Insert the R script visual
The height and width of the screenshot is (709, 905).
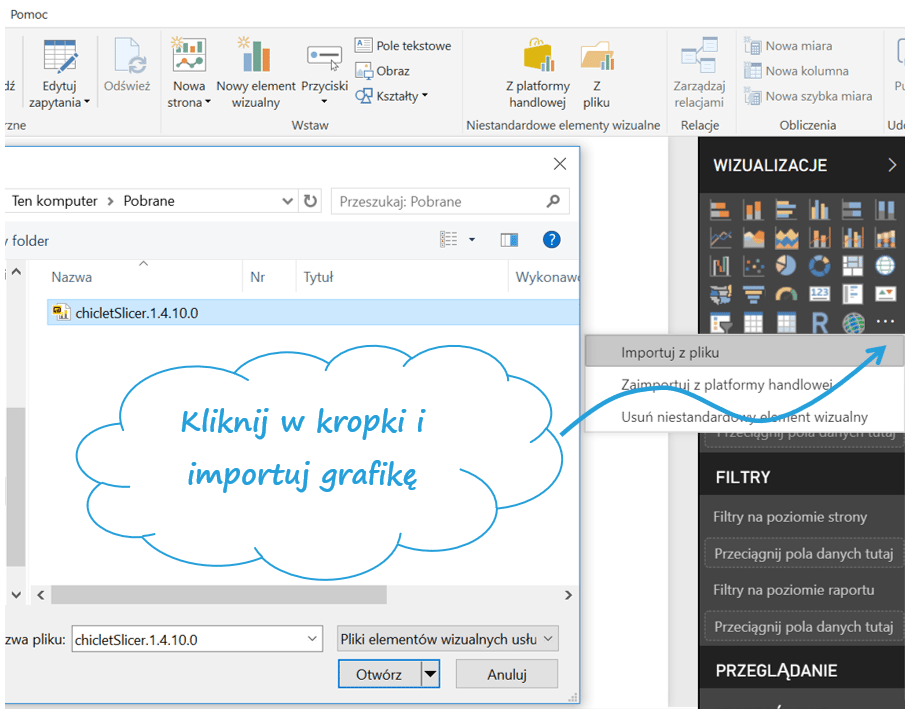click(819, 323)
